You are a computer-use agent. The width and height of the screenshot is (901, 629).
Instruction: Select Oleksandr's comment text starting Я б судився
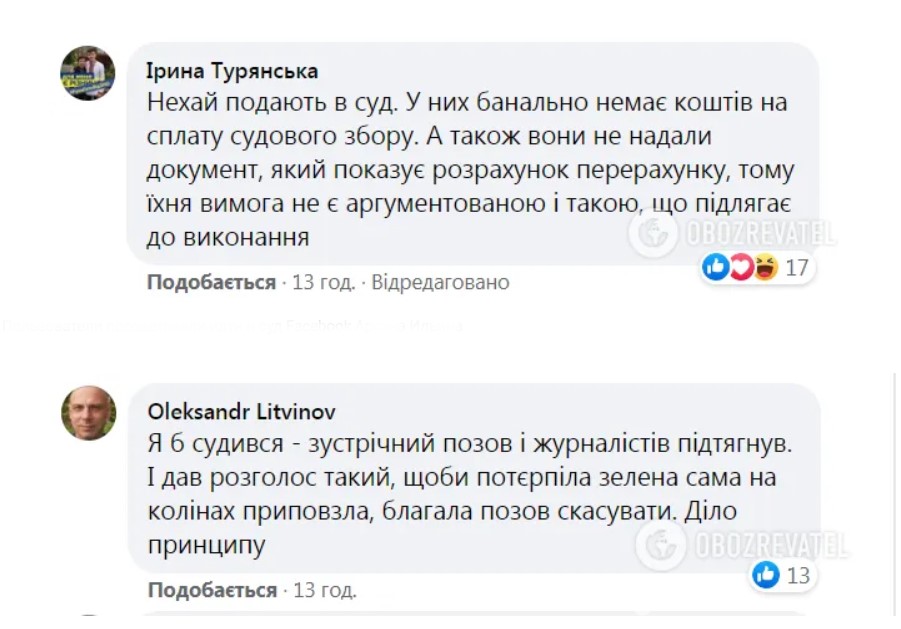pos(470,493)
